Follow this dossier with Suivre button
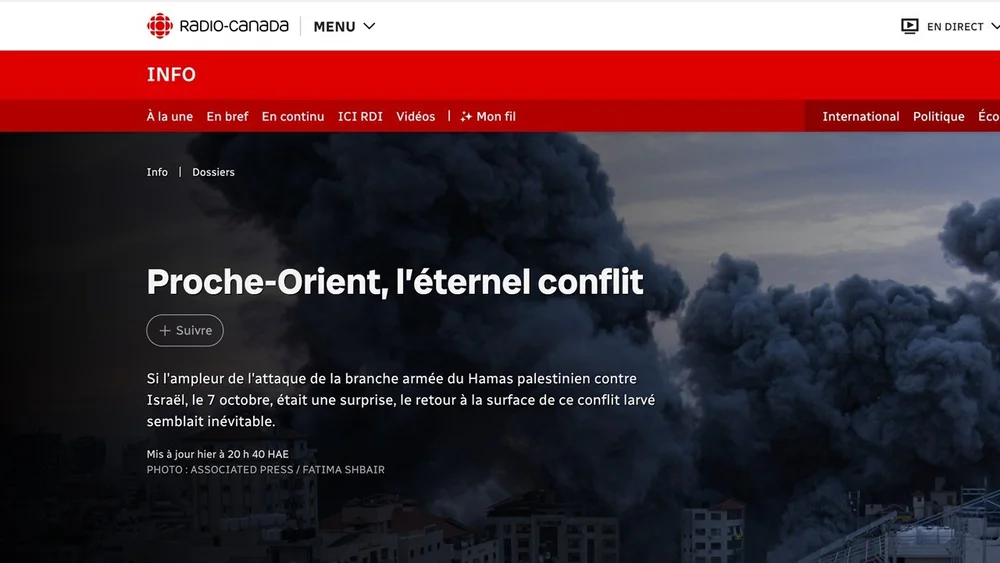The width and height of the screenshot is (1000, 563). 185,330
